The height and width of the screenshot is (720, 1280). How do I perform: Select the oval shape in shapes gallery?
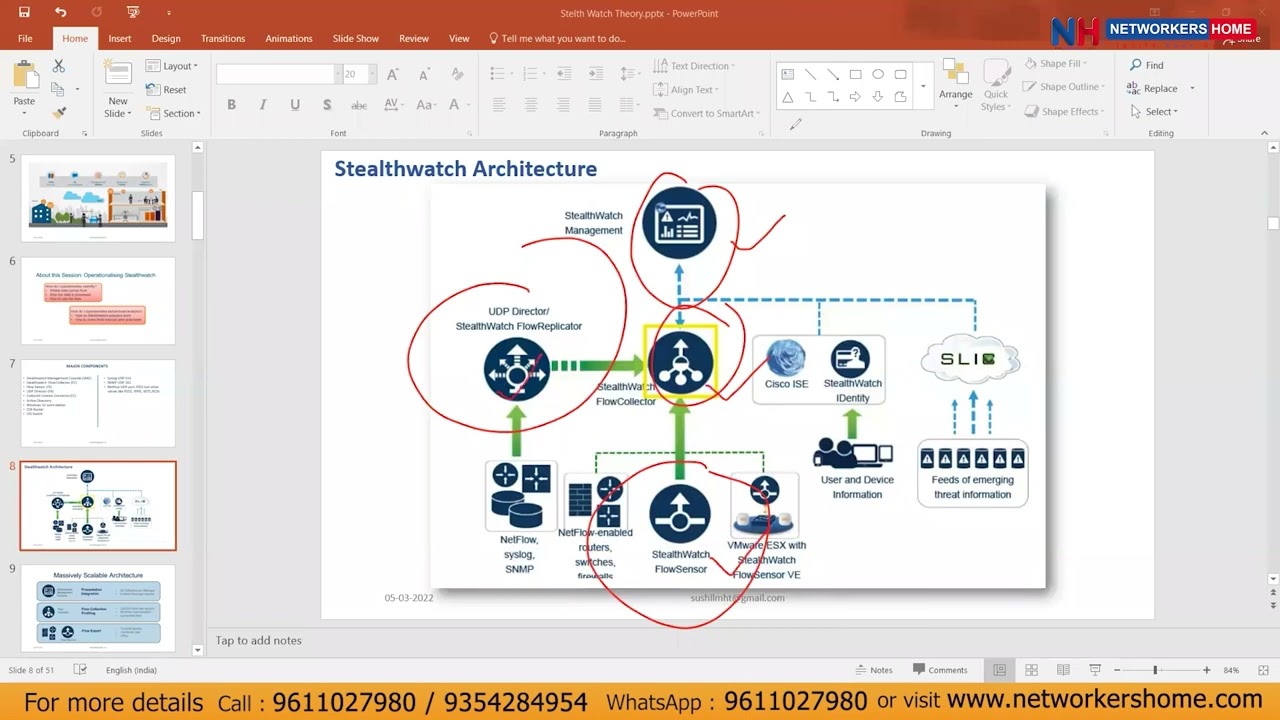(878, 74)
